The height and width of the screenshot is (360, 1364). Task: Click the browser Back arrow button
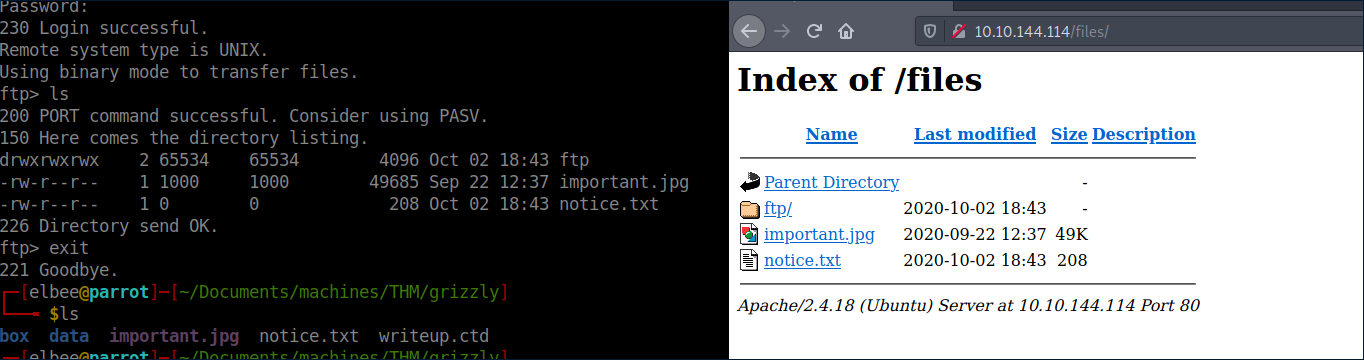tap(749, 31)
